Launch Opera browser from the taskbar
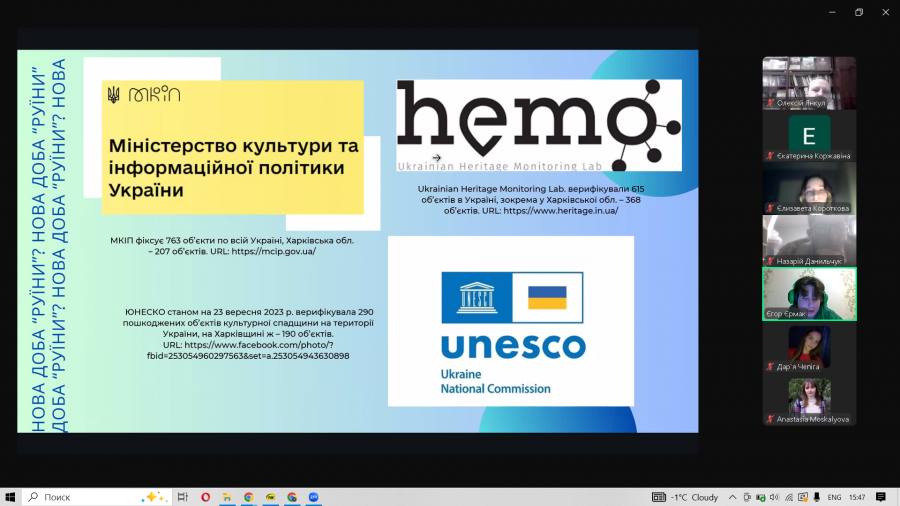 click(x=205, y=497)
